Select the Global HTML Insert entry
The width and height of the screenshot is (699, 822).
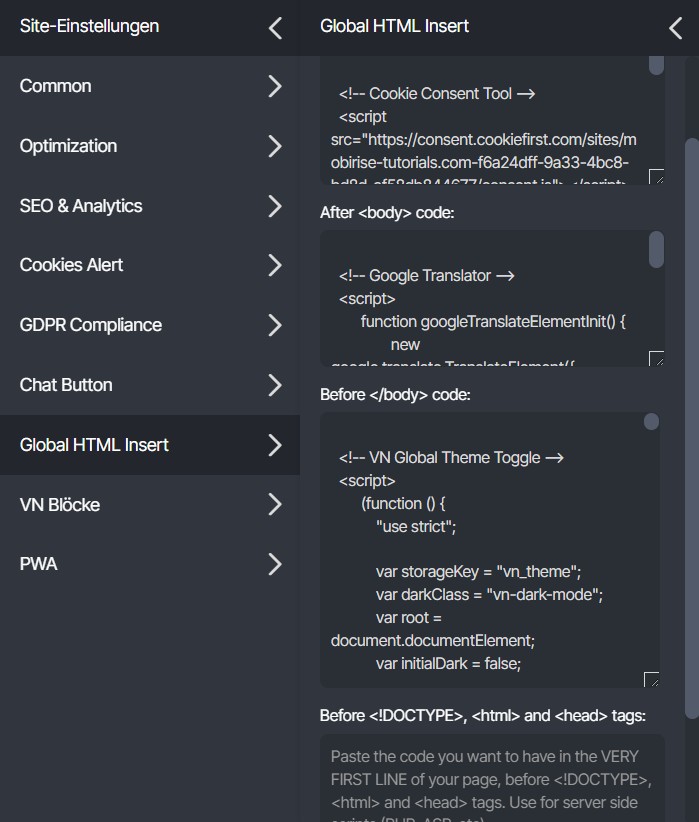click(x=150, y=445)
